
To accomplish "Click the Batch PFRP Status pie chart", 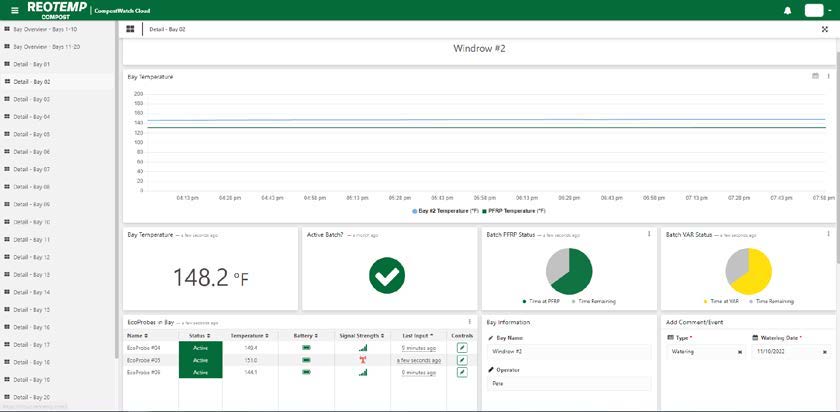I will coord(569,271).
